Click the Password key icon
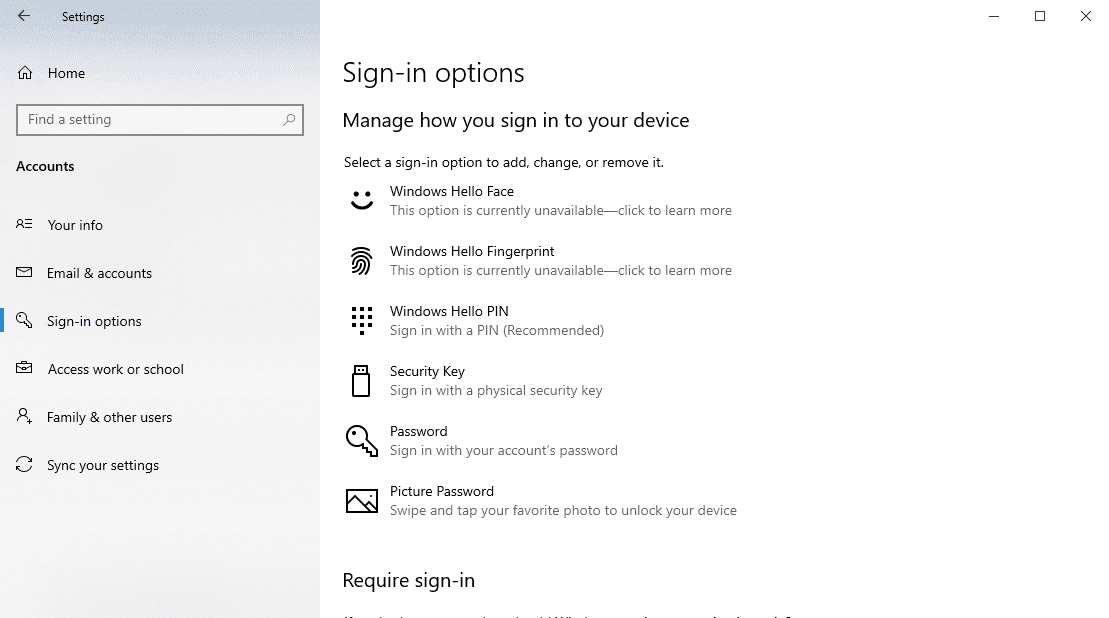 point(361,441)
